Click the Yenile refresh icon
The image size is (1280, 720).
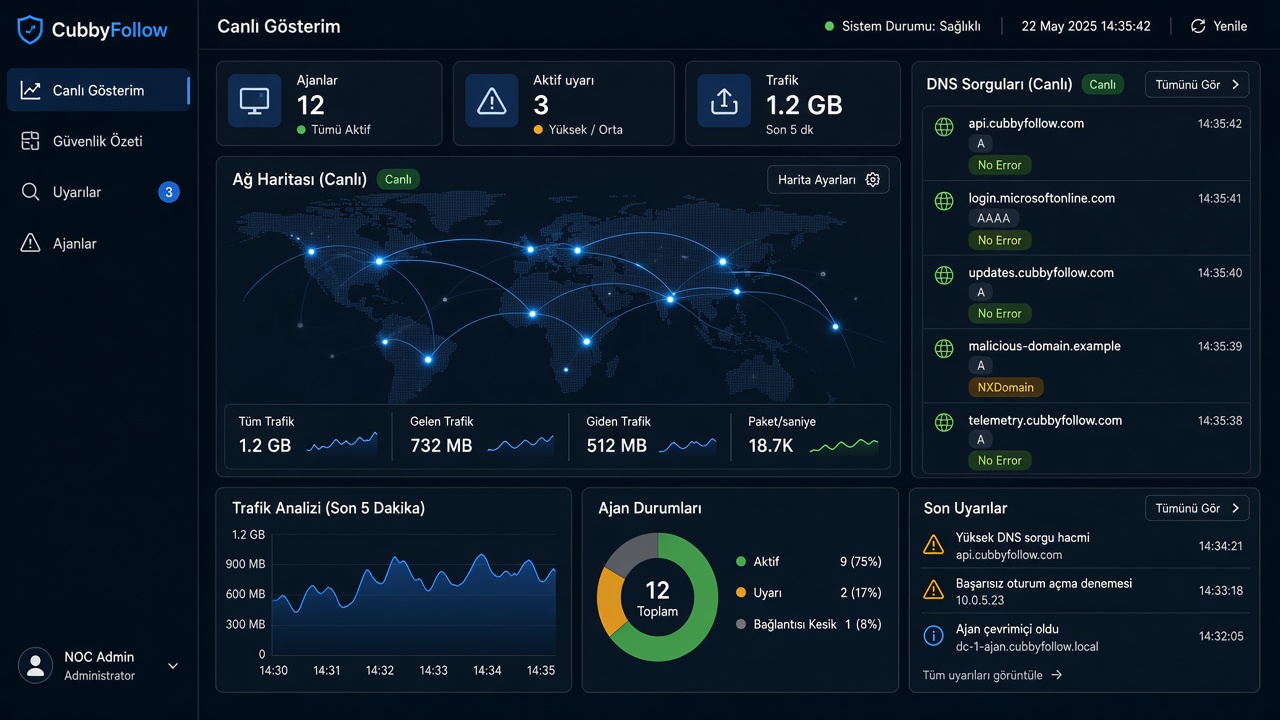[x=1197, y=26]
